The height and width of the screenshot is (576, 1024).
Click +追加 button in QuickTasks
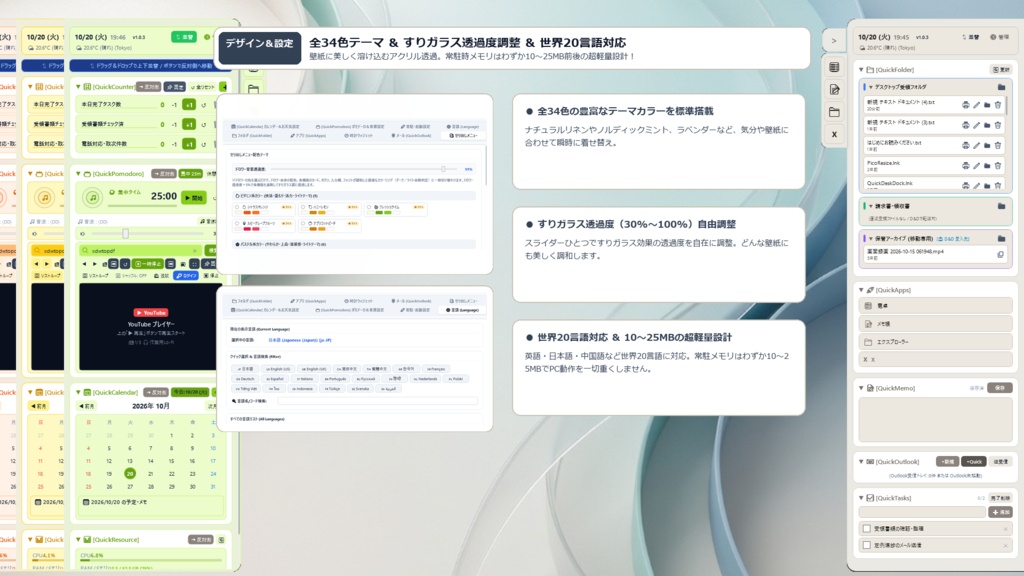pyautogui.click(x=1000, y=512)
